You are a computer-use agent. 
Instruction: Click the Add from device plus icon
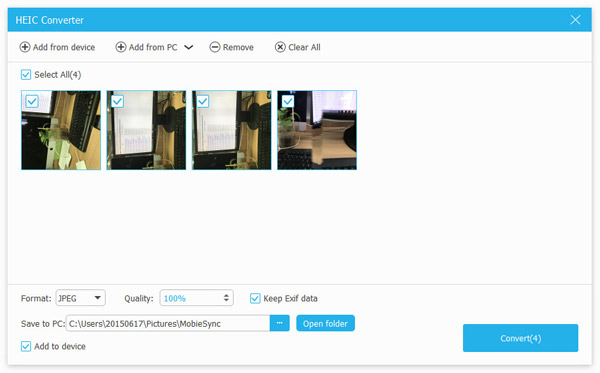coord(25,47)
